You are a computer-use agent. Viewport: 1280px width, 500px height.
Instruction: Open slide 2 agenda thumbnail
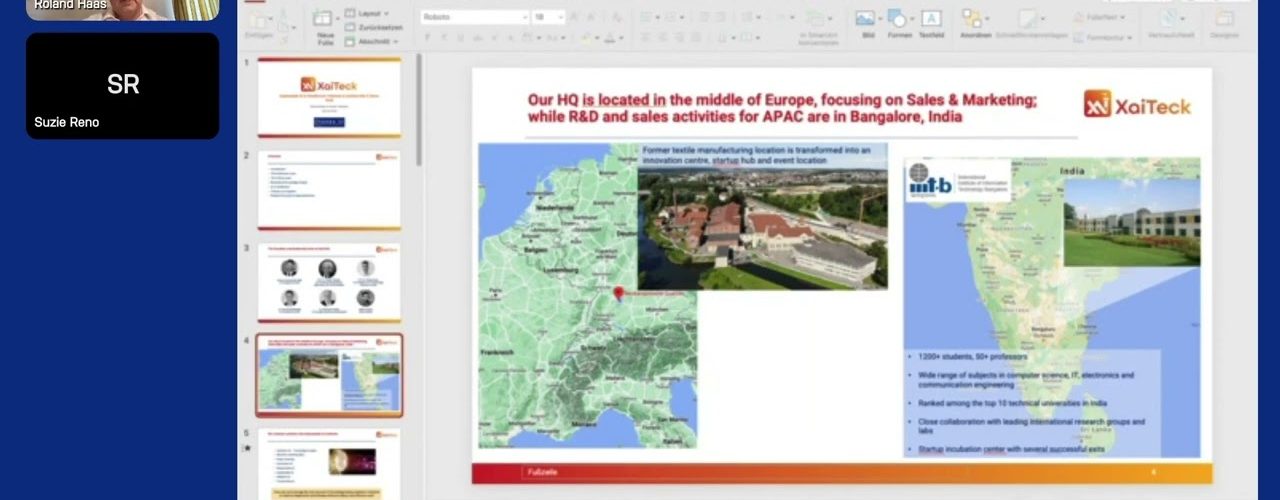pos(329,190)
